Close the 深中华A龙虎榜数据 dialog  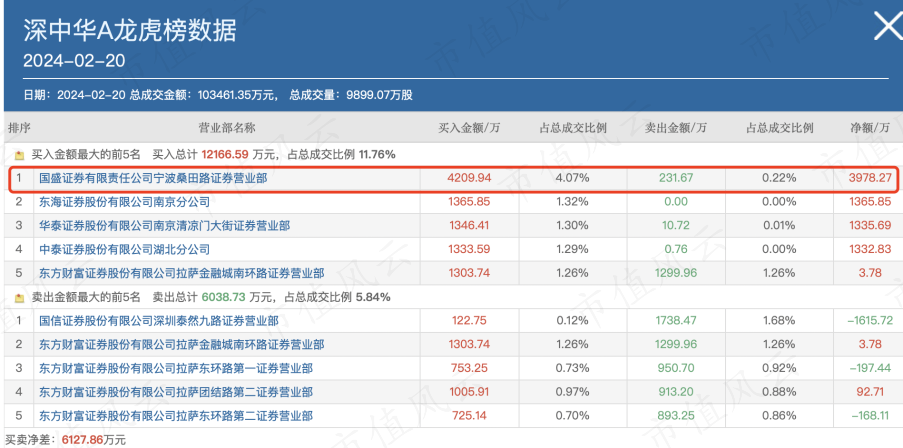coord(887,26)
